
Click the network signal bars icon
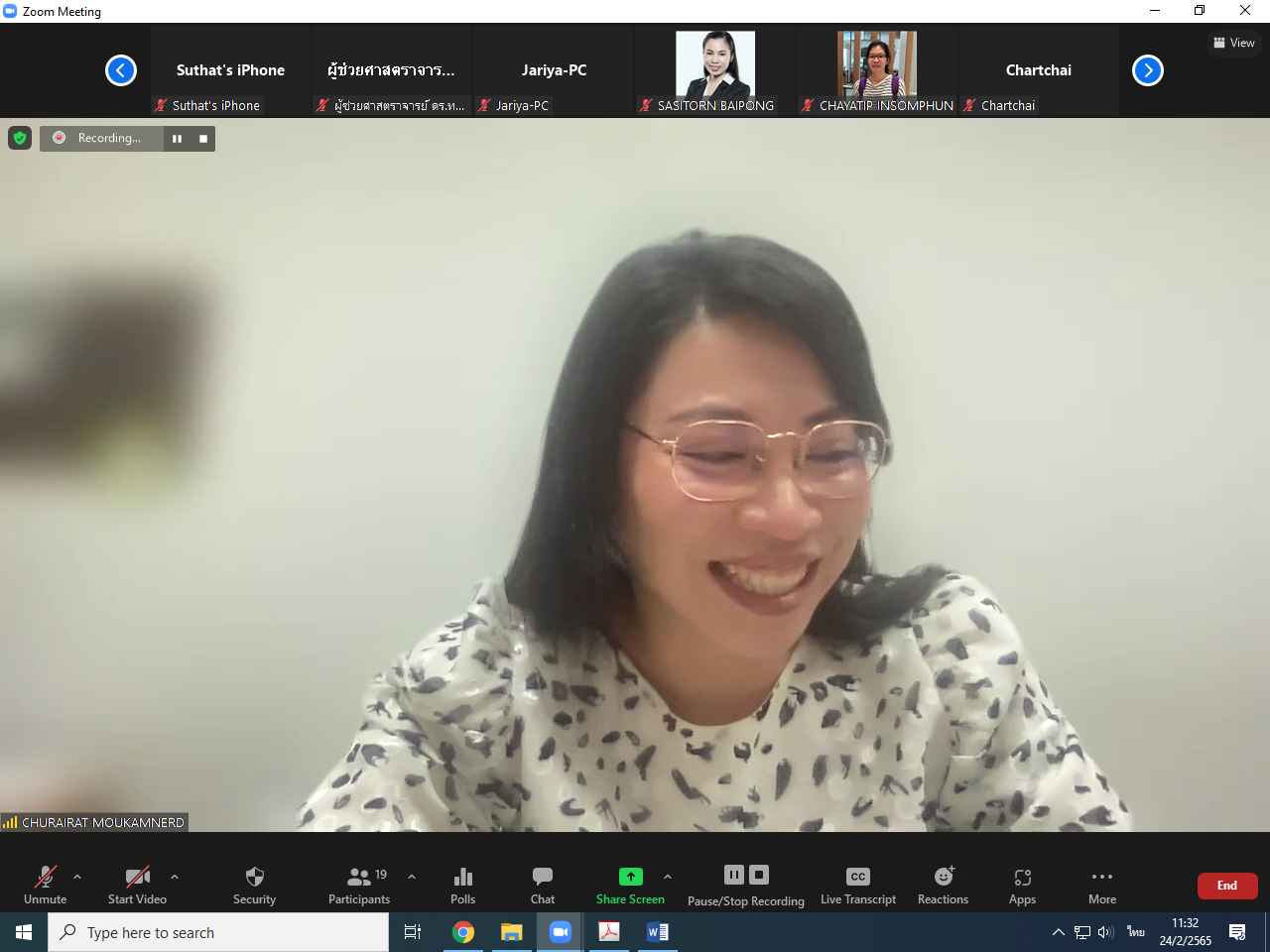(10, 822)
